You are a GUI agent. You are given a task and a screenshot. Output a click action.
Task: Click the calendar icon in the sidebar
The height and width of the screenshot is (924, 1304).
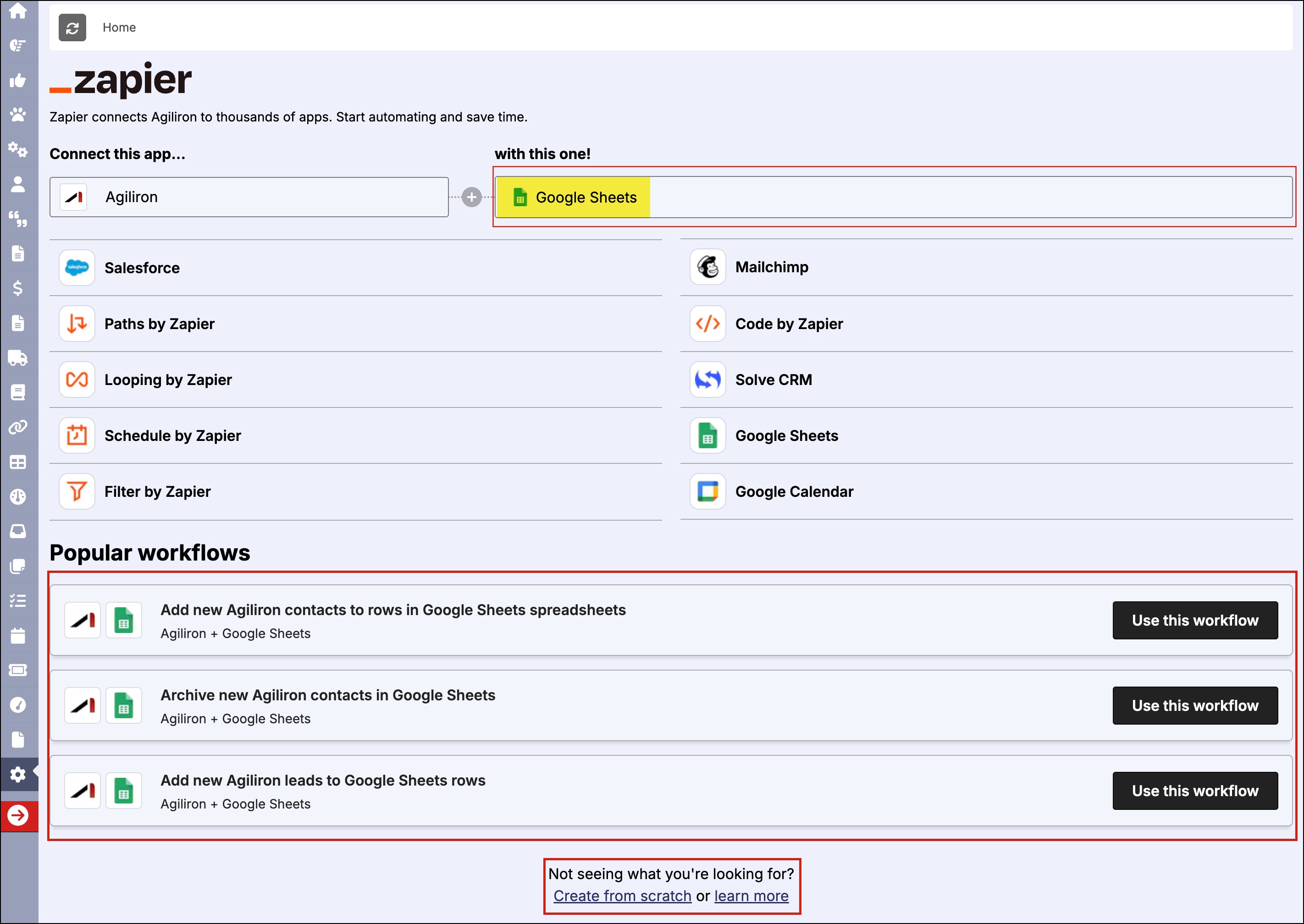pos(17,635)
